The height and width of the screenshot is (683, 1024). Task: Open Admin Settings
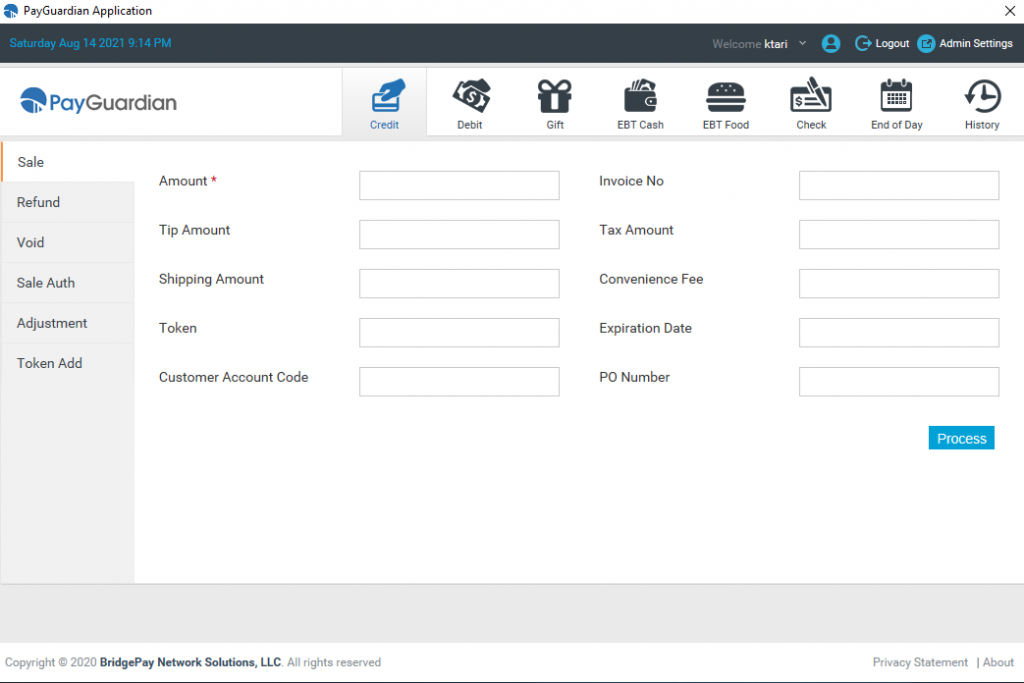pos(965,44)
